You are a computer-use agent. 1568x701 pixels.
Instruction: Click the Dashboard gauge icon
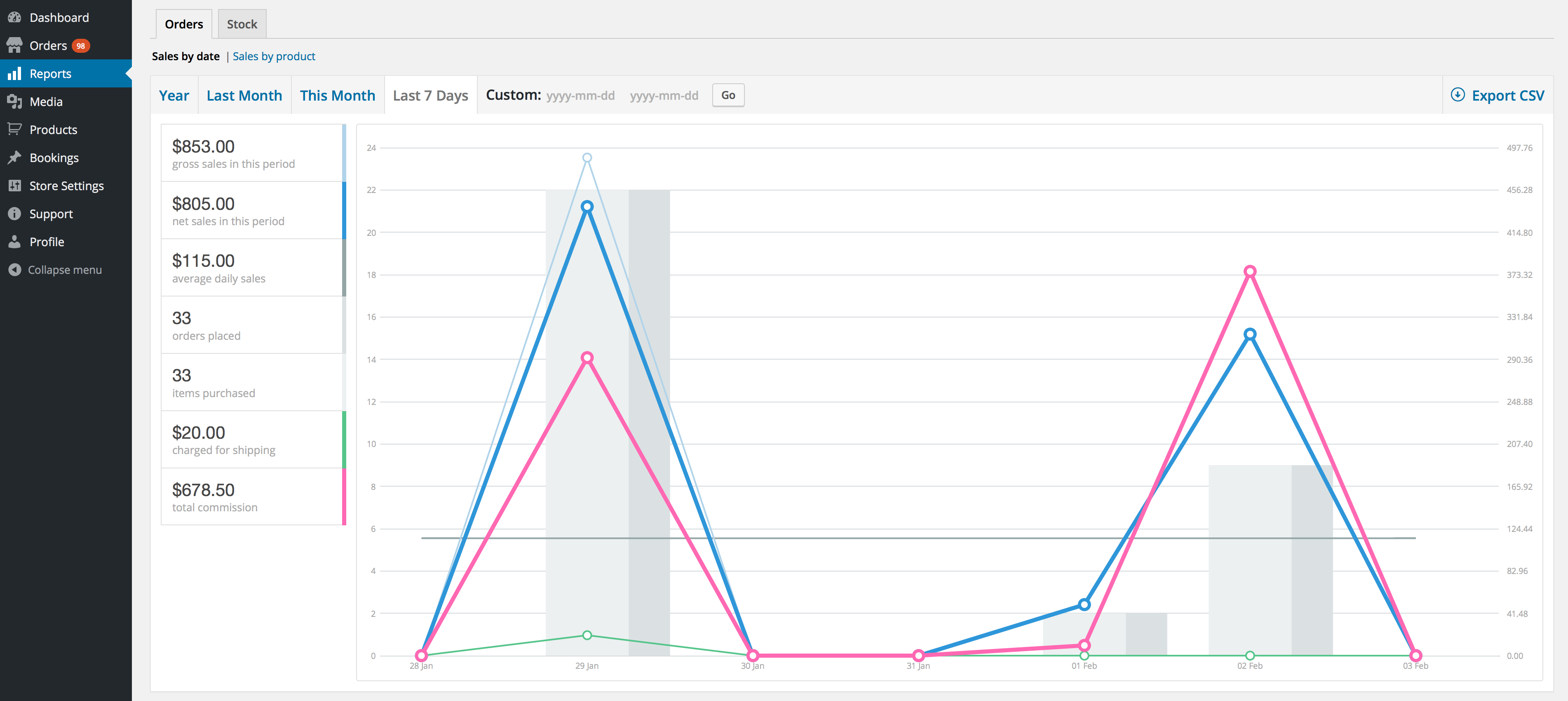point(14,18)
